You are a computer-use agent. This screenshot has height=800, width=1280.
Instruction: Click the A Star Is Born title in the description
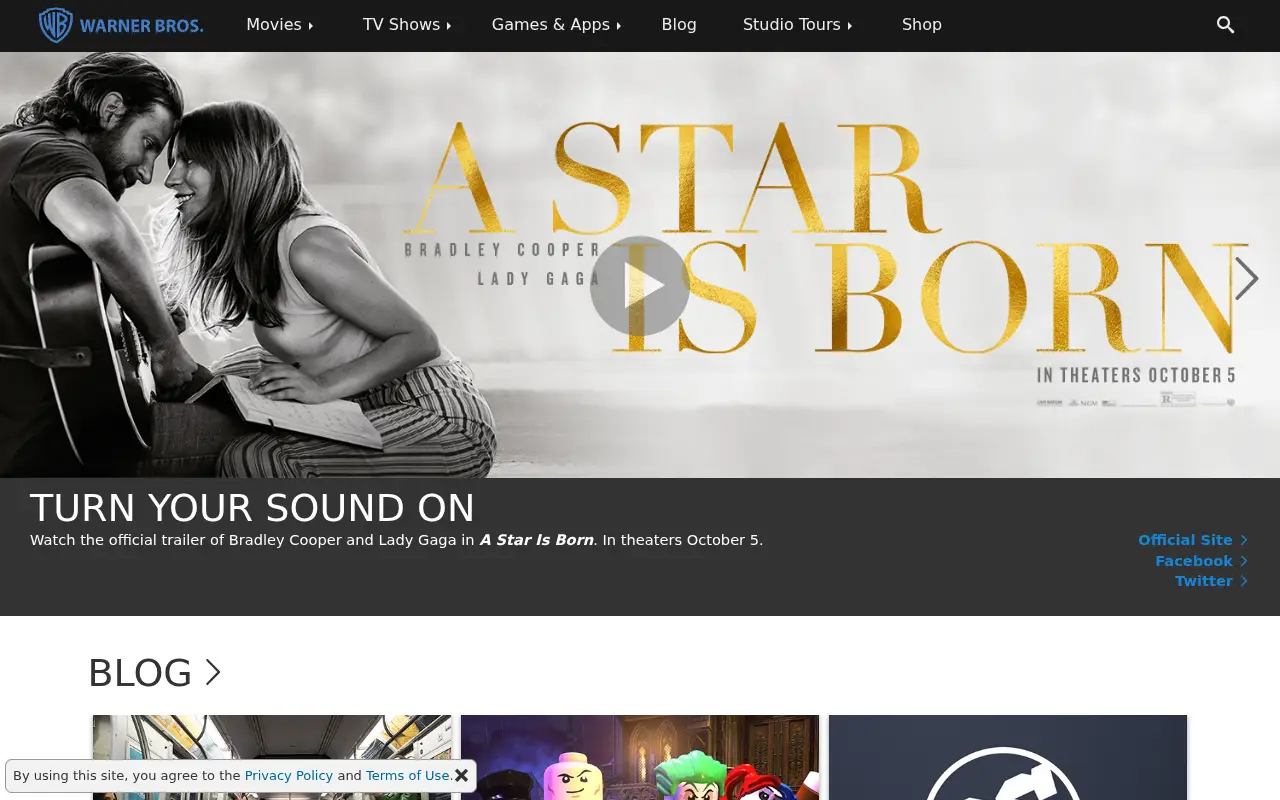click(x=537, y=540)
